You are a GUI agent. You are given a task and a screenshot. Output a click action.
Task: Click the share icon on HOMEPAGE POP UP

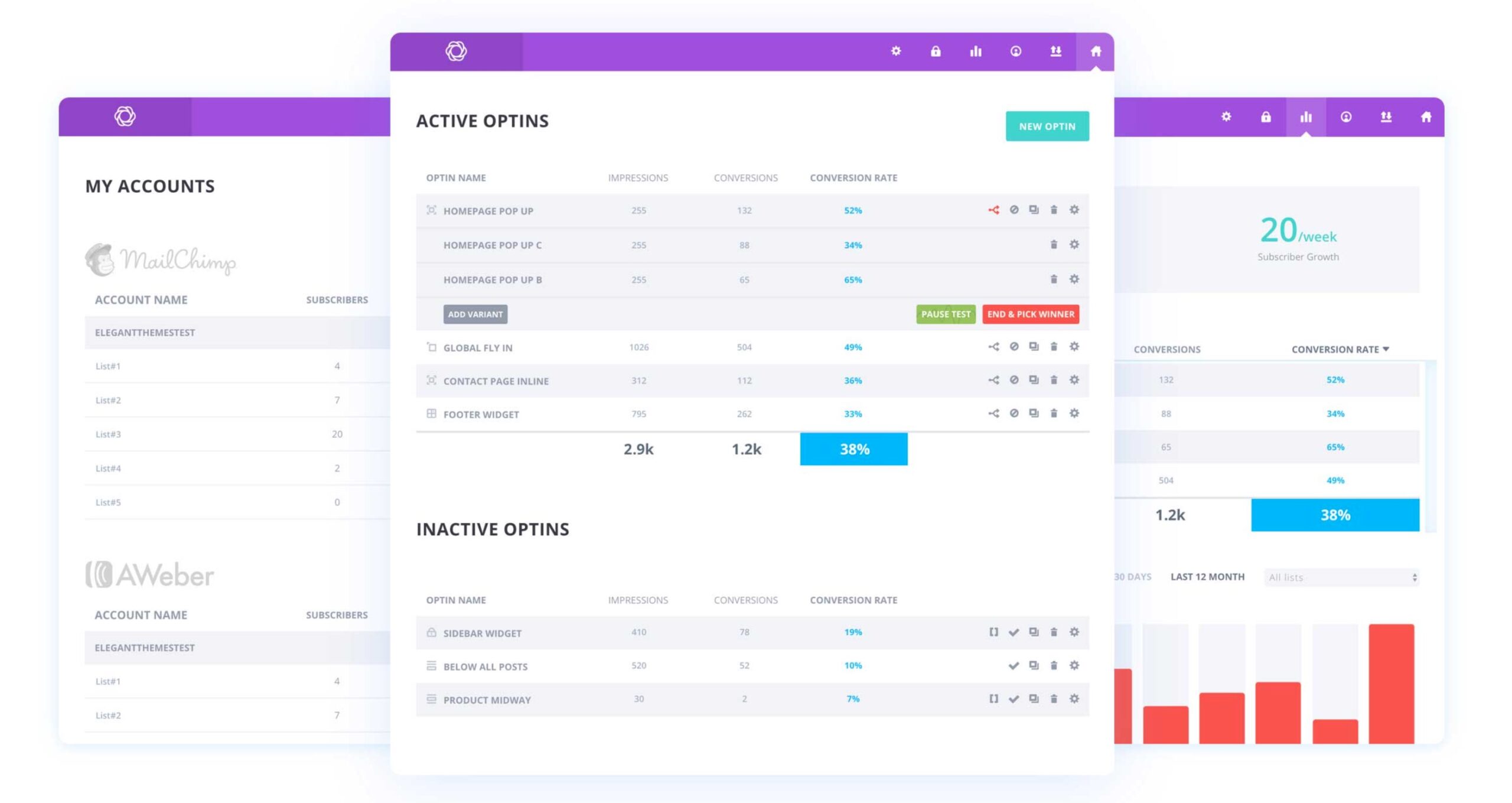(x=993, y=210)
